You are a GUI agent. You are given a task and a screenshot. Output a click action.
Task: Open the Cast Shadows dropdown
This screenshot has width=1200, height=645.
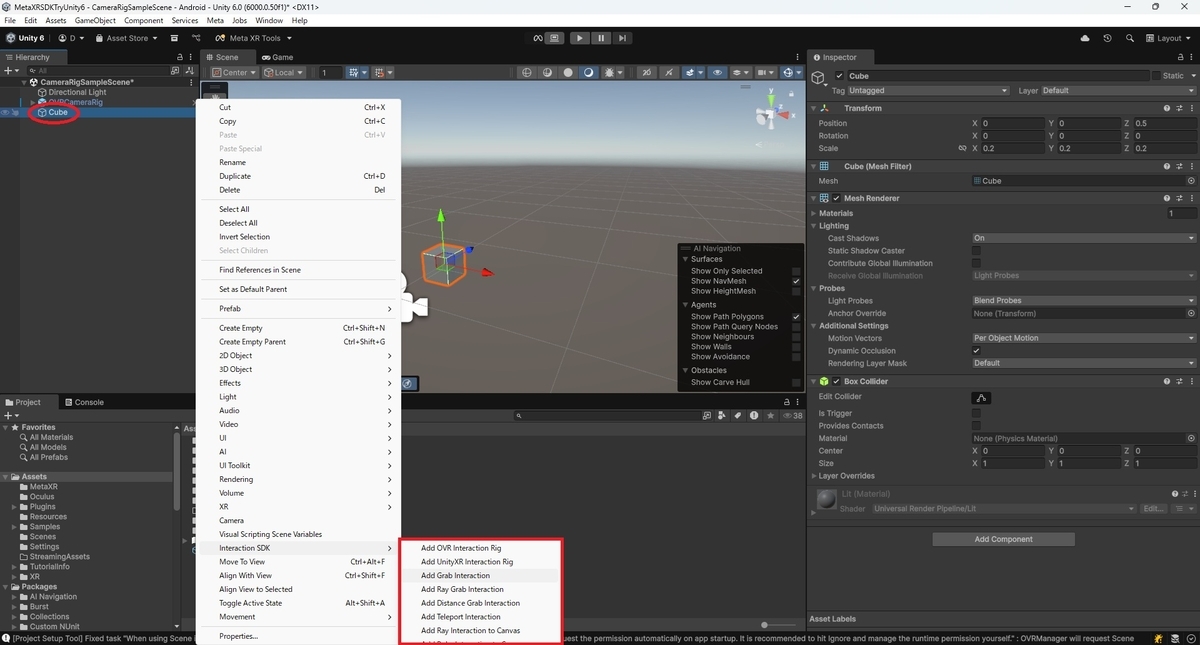[x=1084, y=238]
